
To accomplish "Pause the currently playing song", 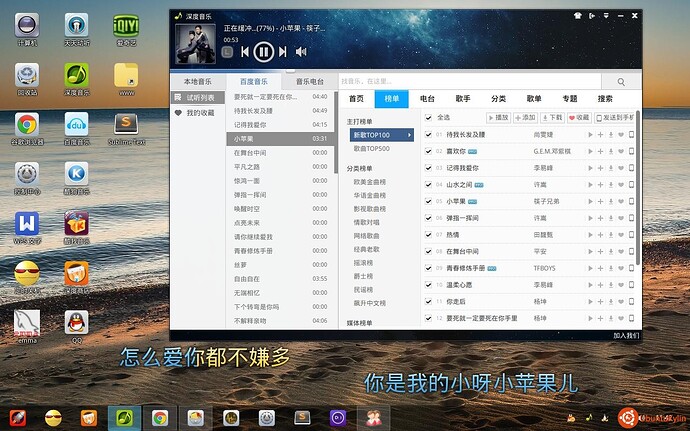I will 264,52.
